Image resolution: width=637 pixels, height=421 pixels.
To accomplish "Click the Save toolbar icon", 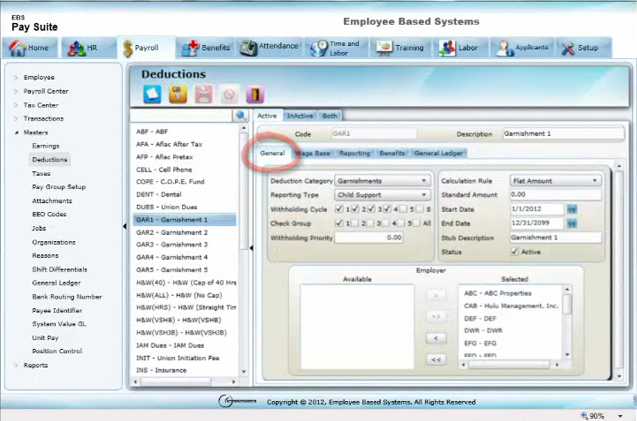I will click(x=177, y=95).
